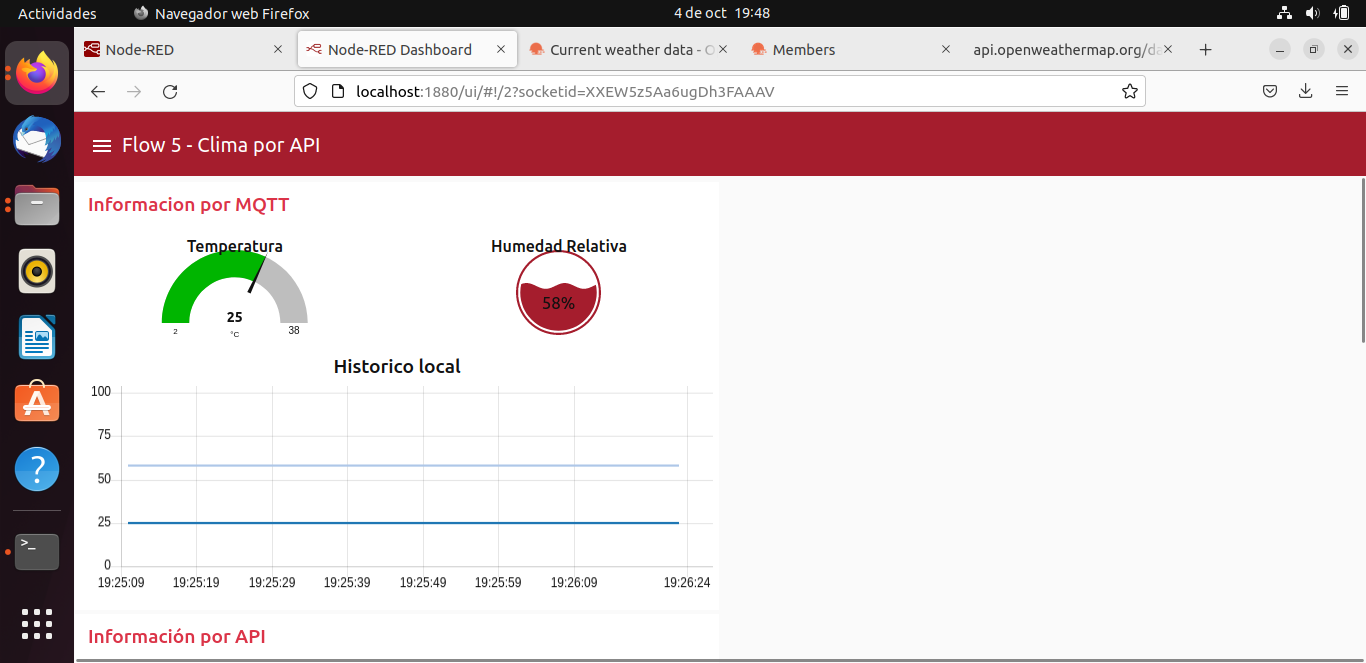This screenshot has height=663, width=1366.
Task: Toggle tracking protection via the shield icon
Action: coord(310,91)
